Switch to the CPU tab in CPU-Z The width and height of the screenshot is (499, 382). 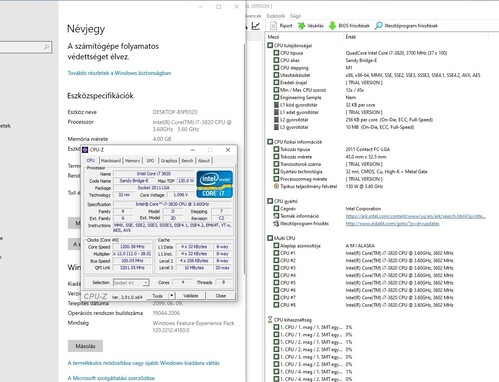(91, 160)
